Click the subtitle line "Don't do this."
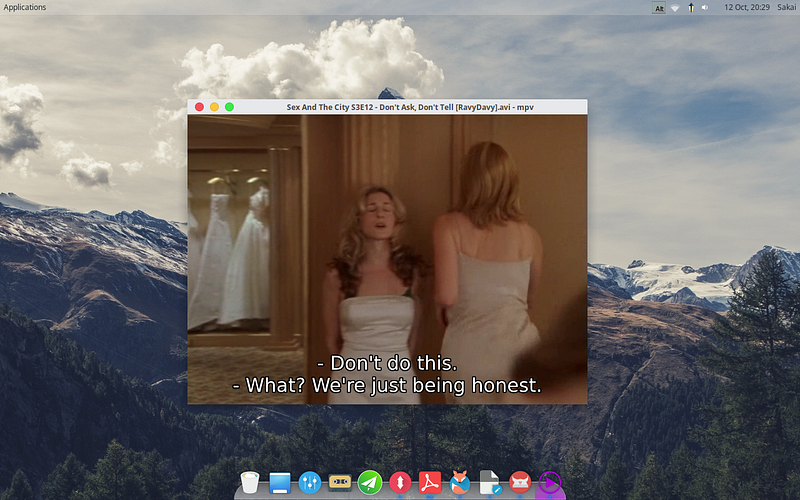This screenshot has height=500, width=800. click(387, 363)
